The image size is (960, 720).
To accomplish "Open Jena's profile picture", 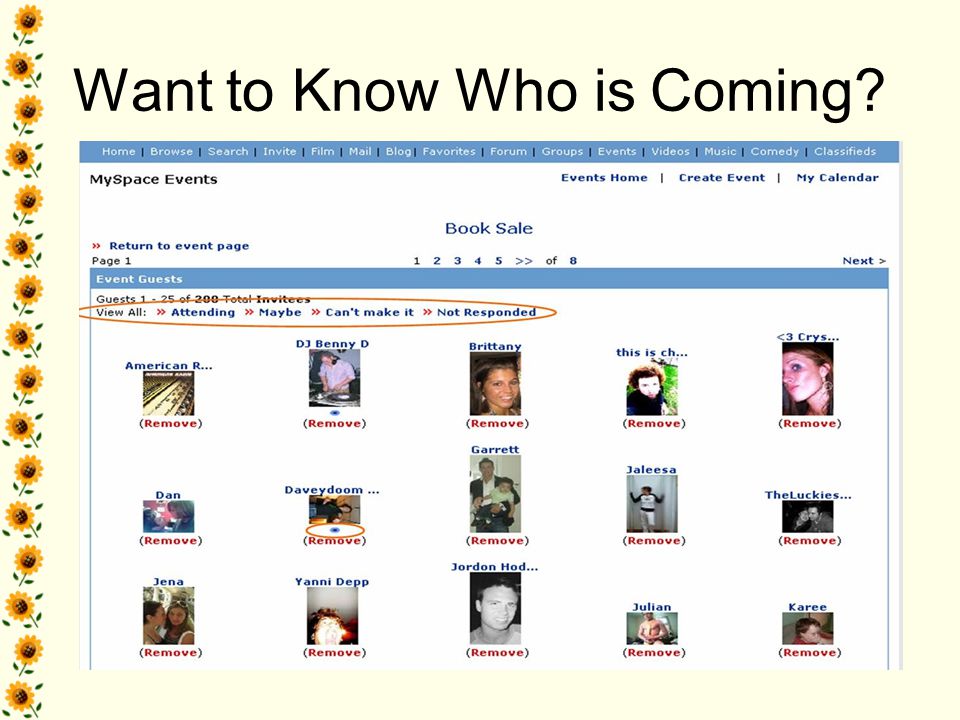I will tap(168, 616).
